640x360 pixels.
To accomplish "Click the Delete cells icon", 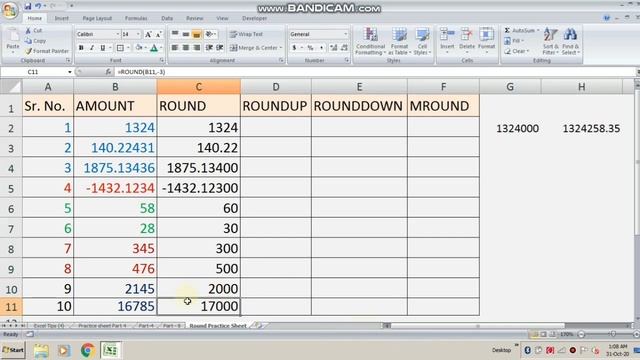I will pos(467,35).
